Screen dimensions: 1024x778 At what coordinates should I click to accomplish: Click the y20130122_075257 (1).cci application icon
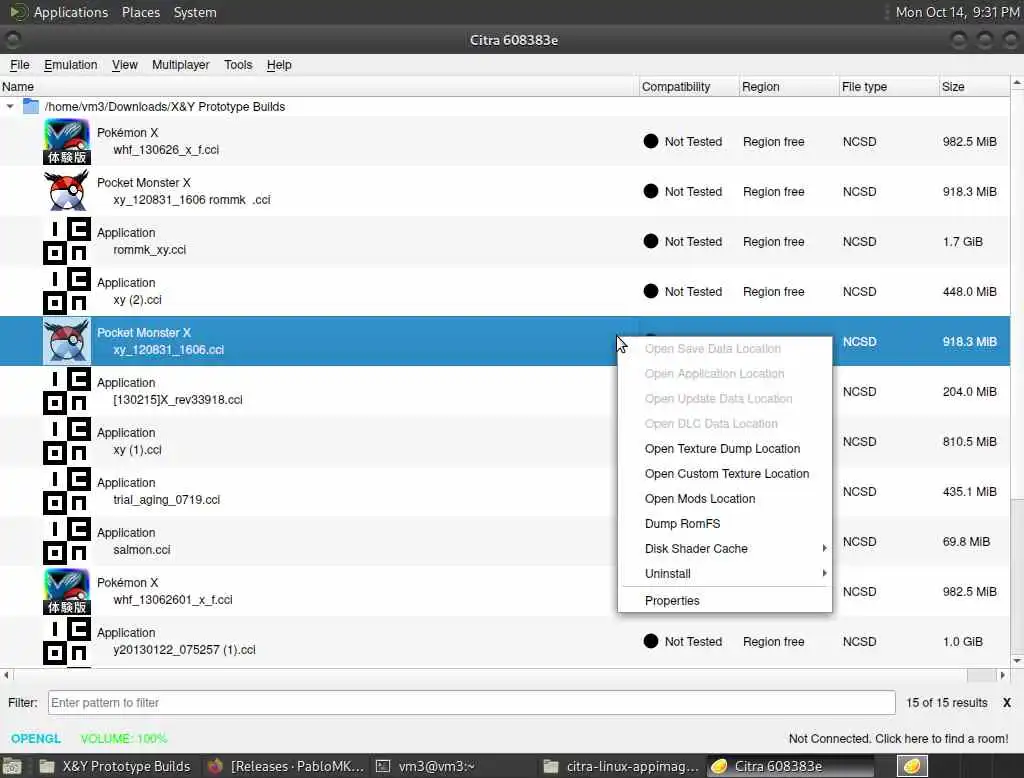tap(67, 641)
